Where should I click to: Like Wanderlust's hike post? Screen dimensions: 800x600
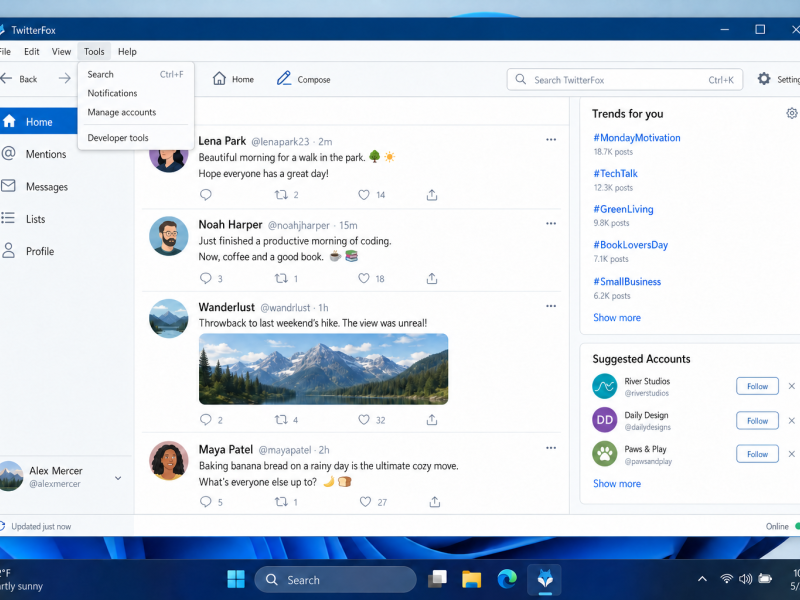click(364, 419)
